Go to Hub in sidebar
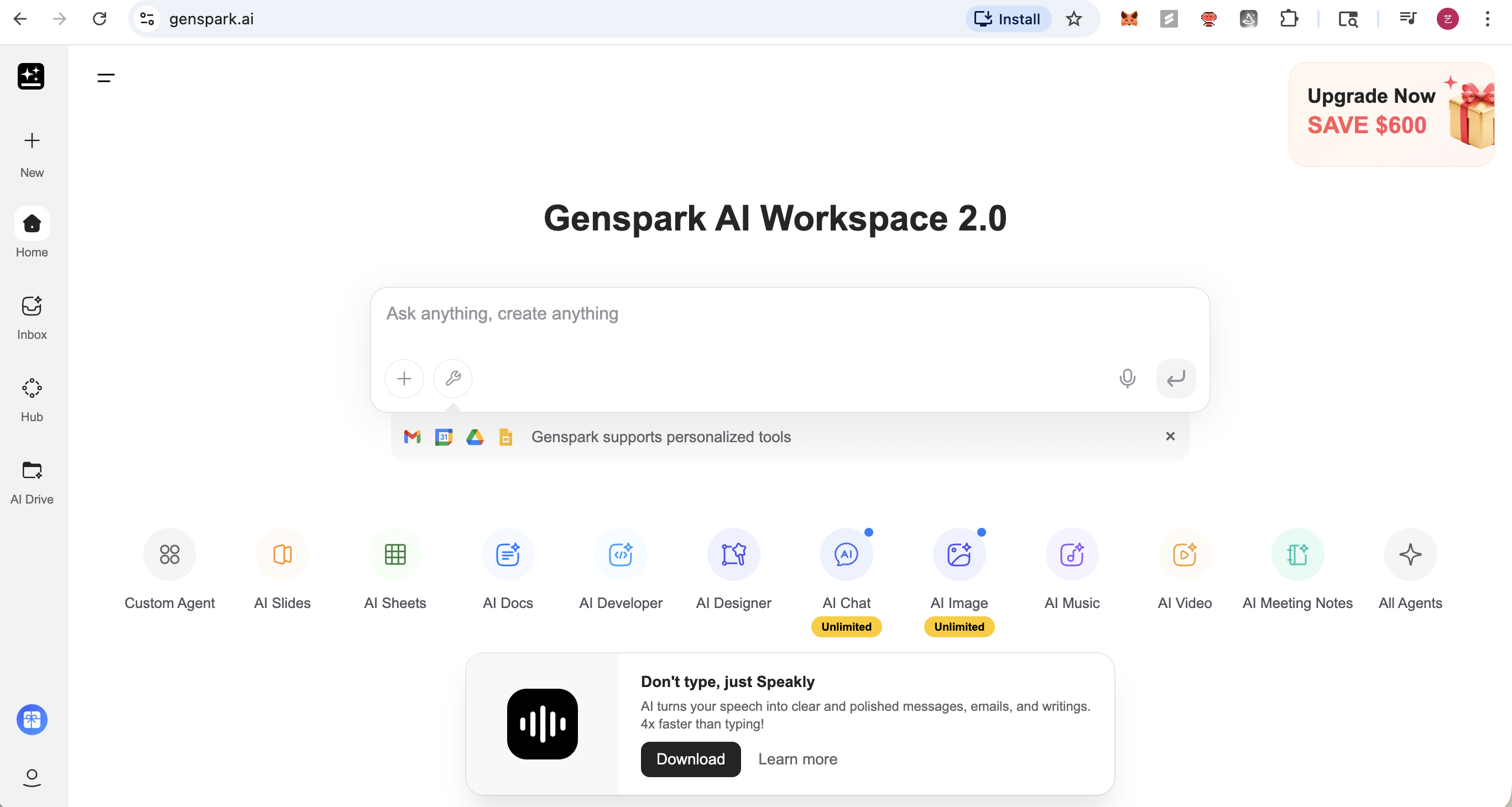 pyautogui.click(x=32, y=400)
